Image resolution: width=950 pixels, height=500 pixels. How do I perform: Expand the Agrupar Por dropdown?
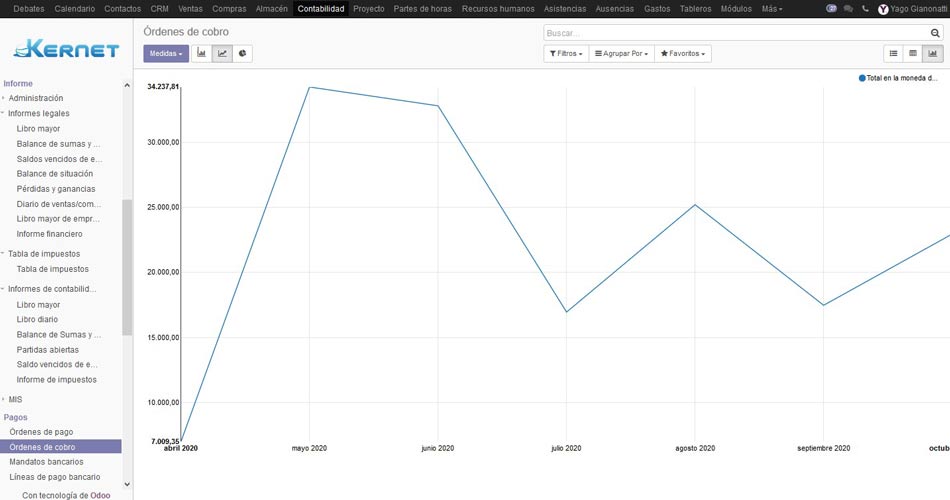pyautogui.click(x=621, y=53)
